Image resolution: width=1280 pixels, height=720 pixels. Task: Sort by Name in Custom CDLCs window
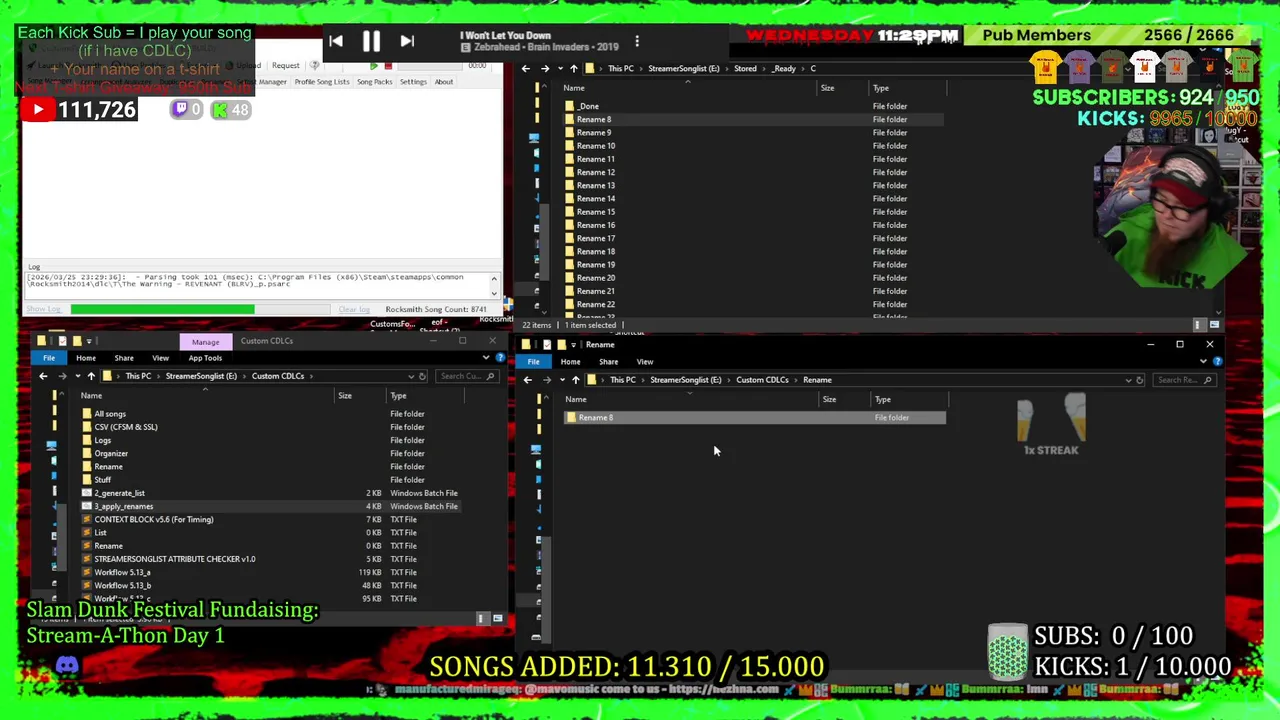pyautogui.click(x=91, y=396)
